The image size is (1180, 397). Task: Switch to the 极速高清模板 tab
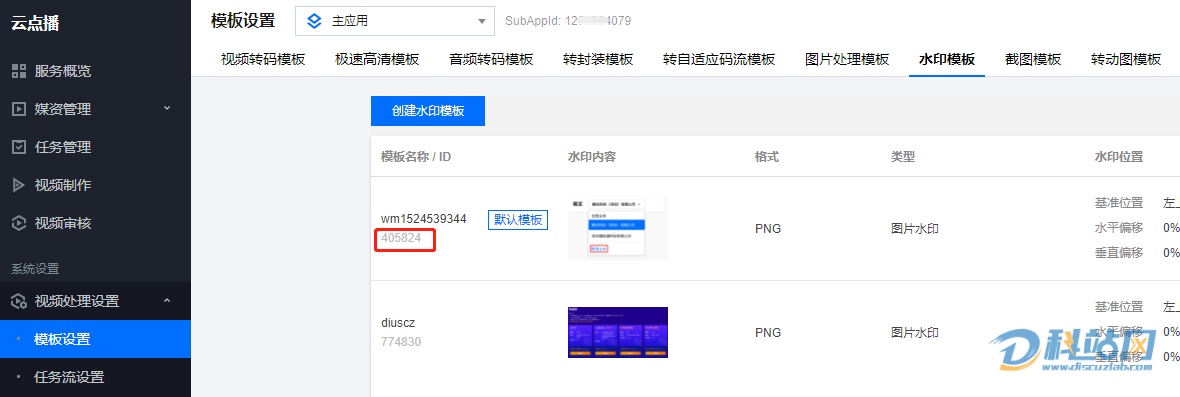tap(377, 60)
